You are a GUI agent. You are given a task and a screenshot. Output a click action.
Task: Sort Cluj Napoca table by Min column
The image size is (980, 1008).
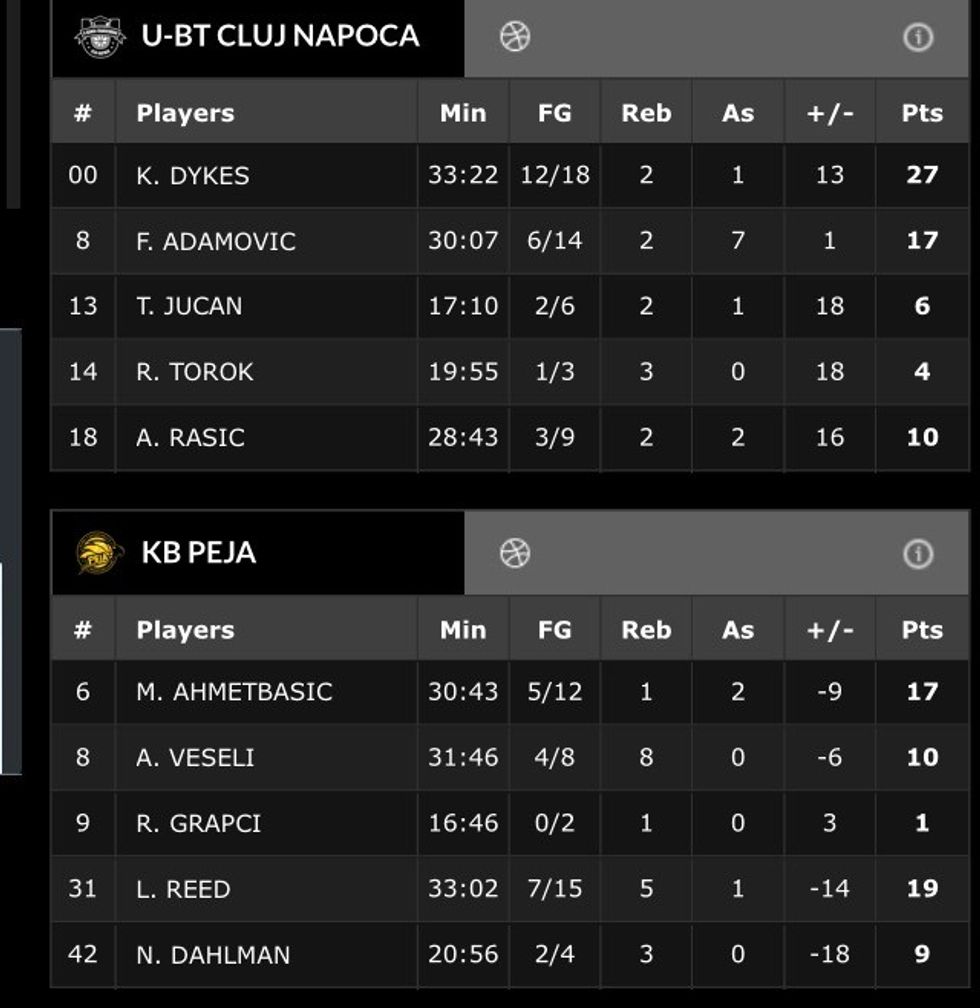click(x=462, y=113)
